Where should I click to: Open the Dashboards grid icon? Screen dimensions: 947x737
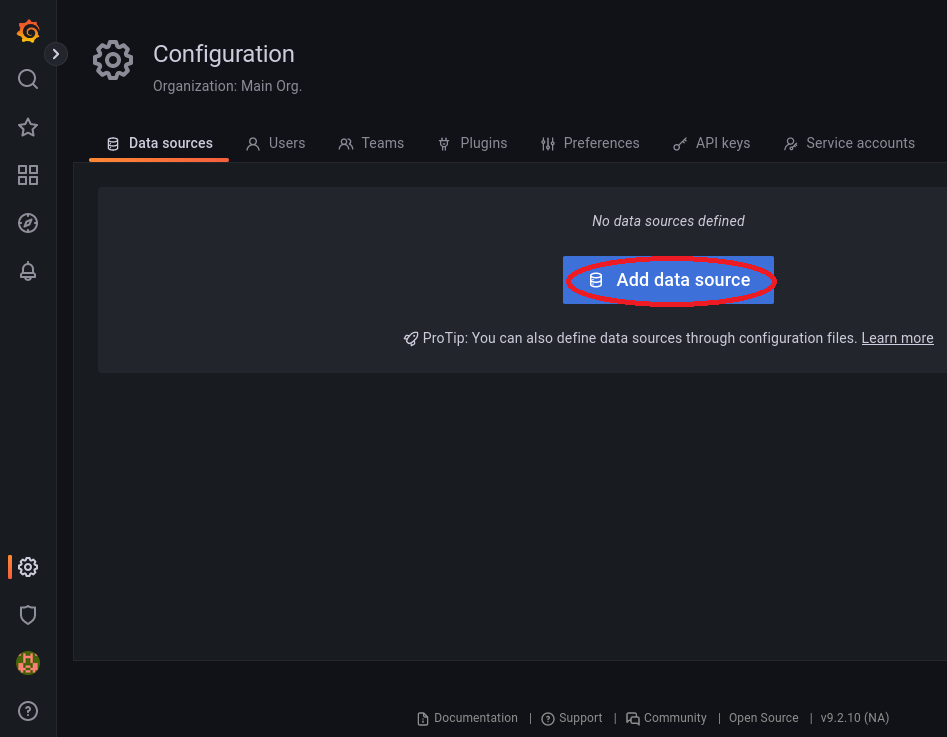pos(28,175)
